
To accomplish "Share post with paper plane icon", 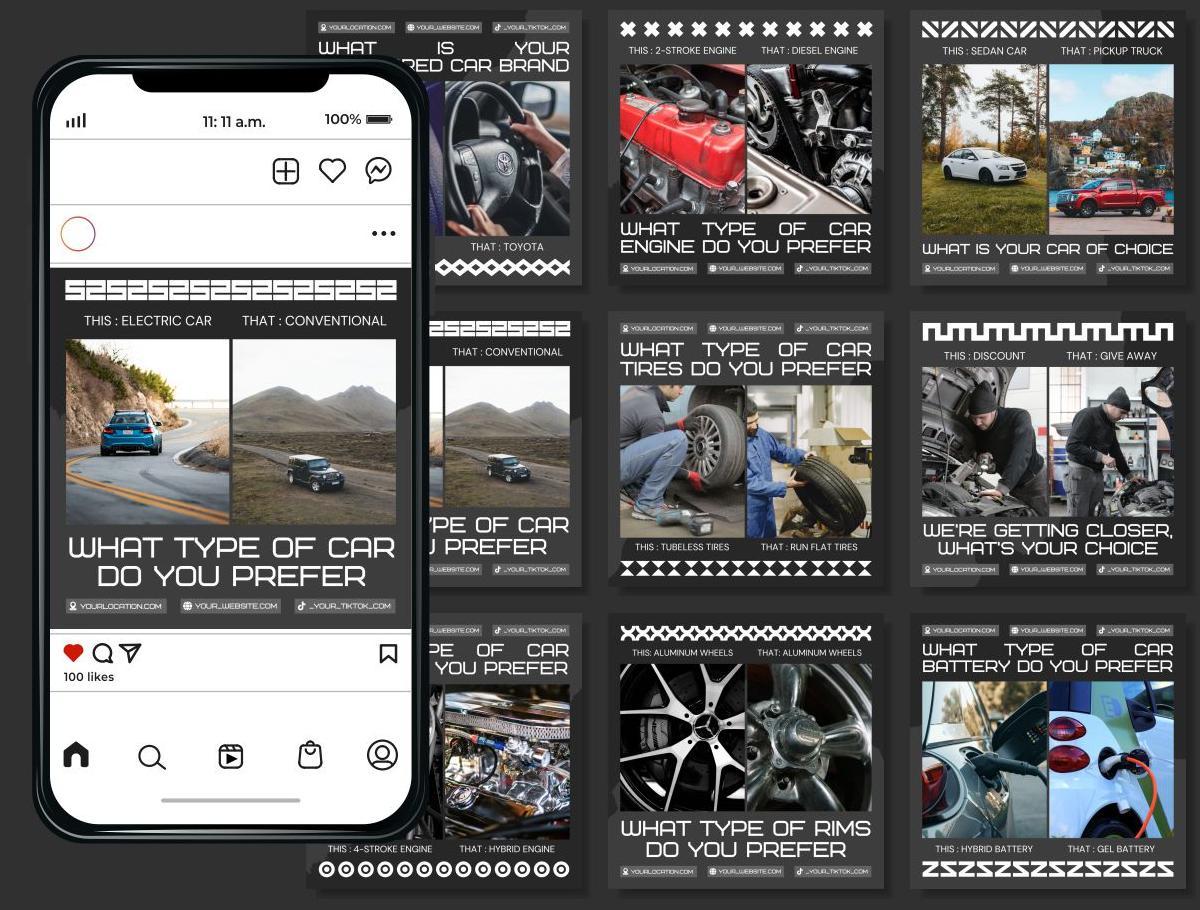I will pos(130,653).
